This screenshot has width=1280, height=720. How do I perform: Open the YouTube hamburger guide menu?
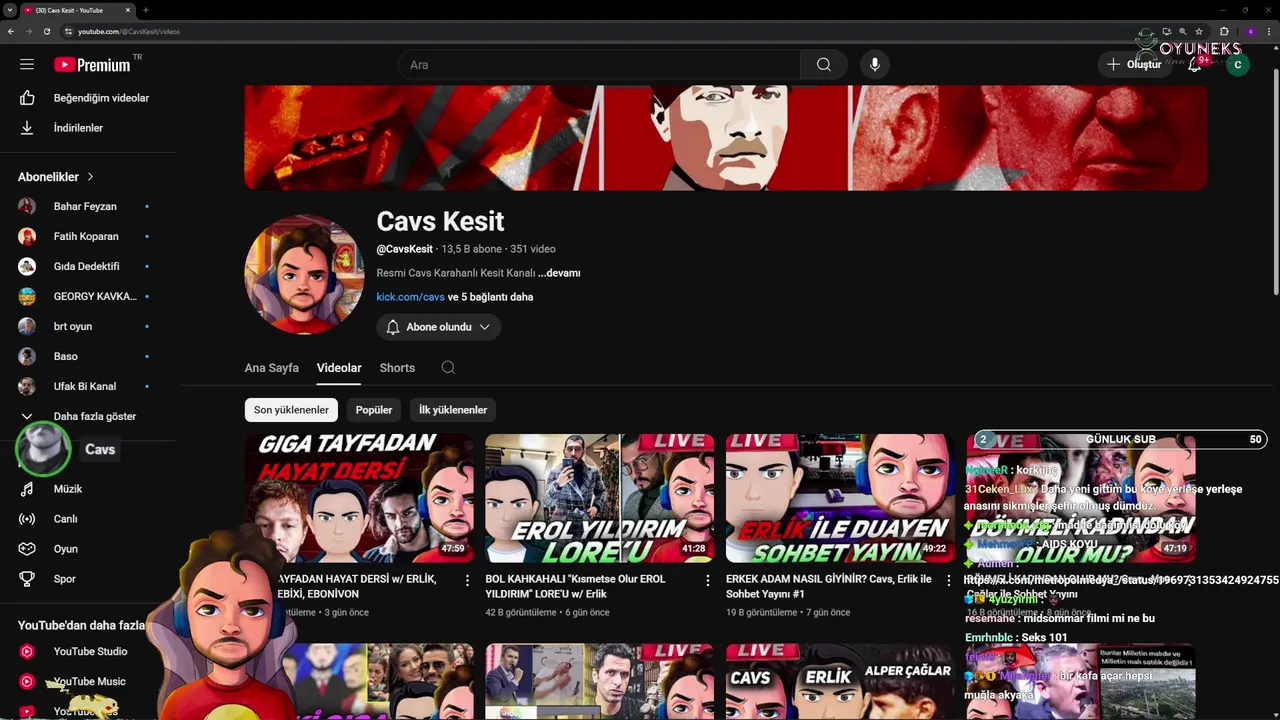[27, 64]
